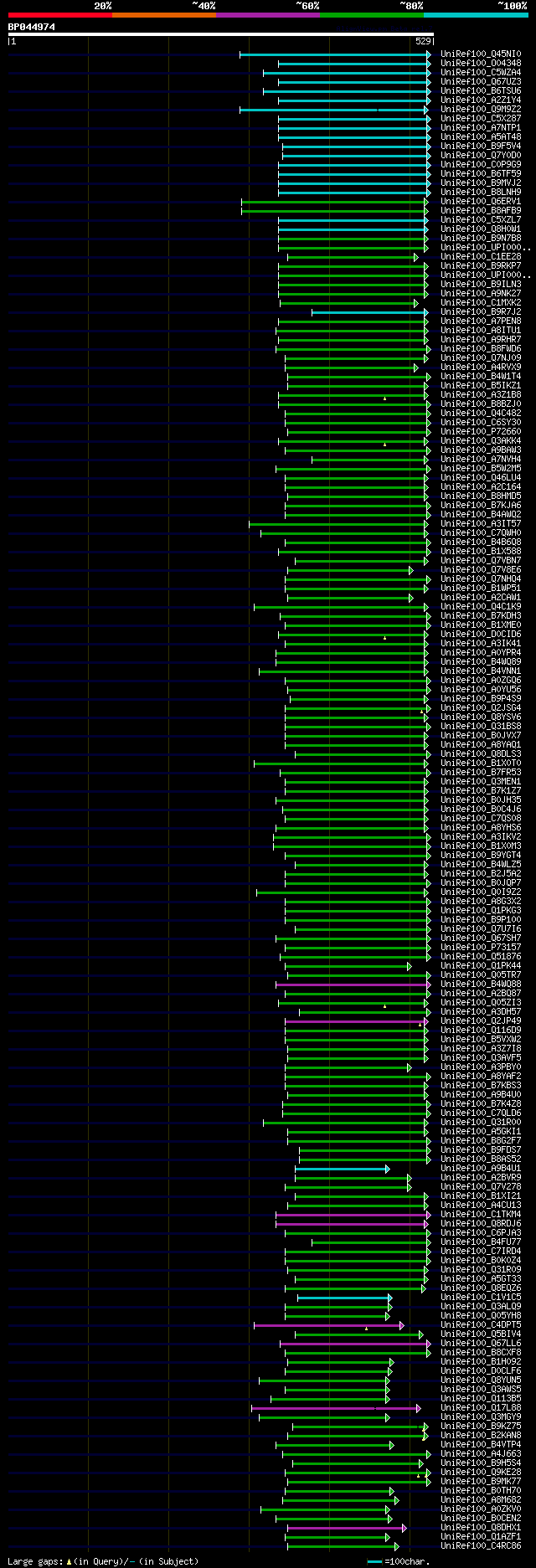Select the BP044974 query title

point(32,27)
